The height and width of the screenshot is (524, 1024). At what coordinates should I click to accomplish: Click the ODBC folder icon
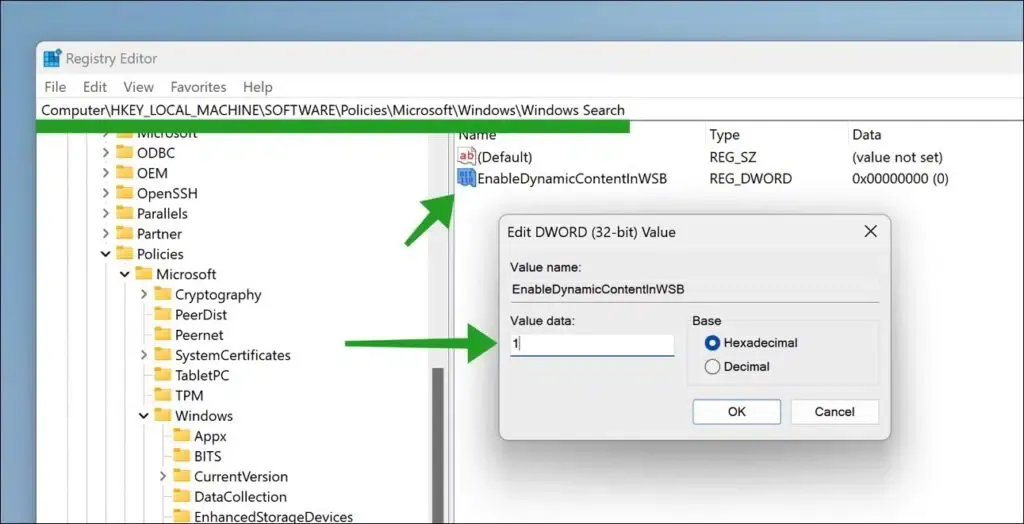pyautogui.click(x=124, y=152)
